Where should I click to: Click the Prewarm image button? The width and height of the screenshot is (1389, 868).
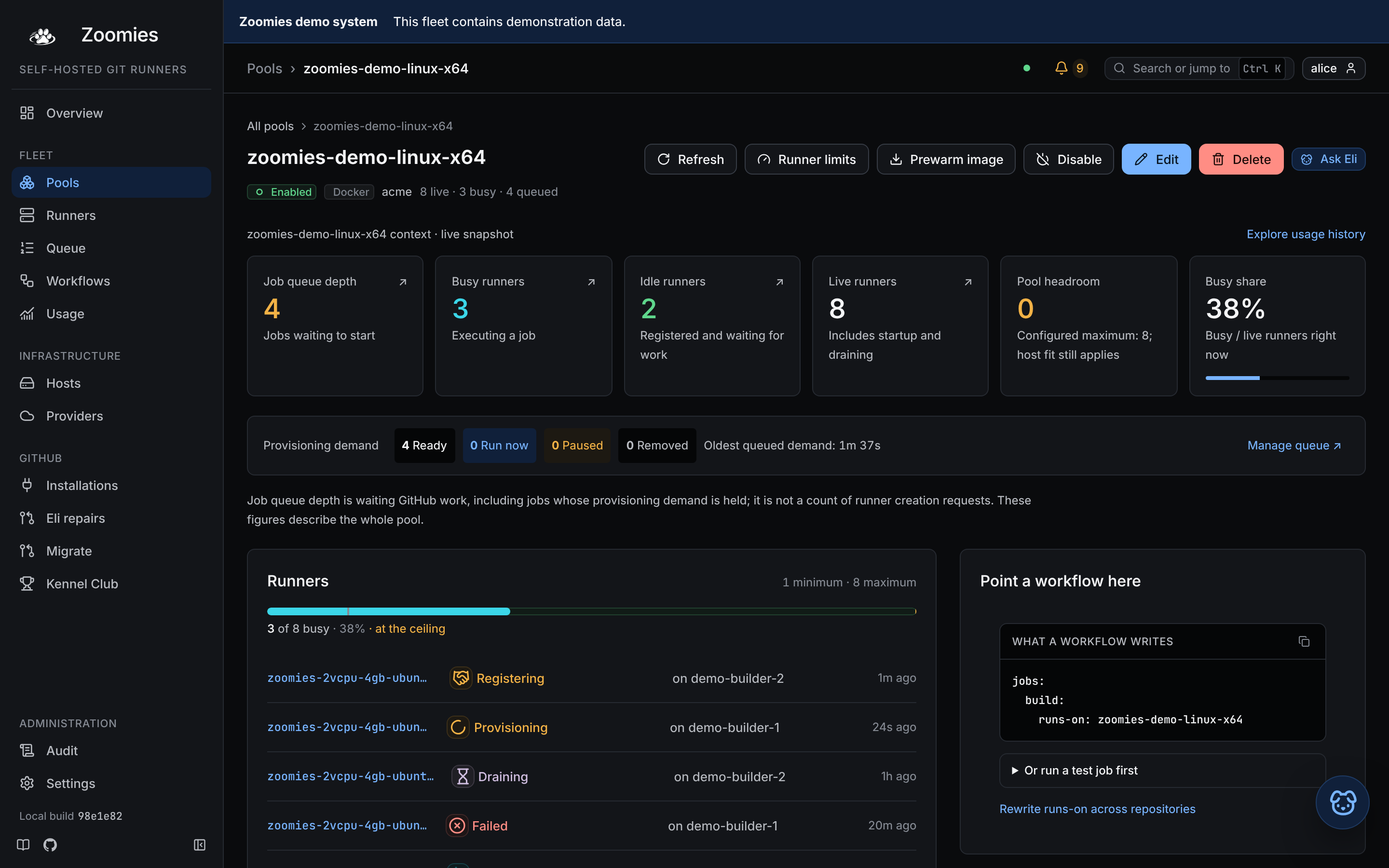(x=946, y=159)
